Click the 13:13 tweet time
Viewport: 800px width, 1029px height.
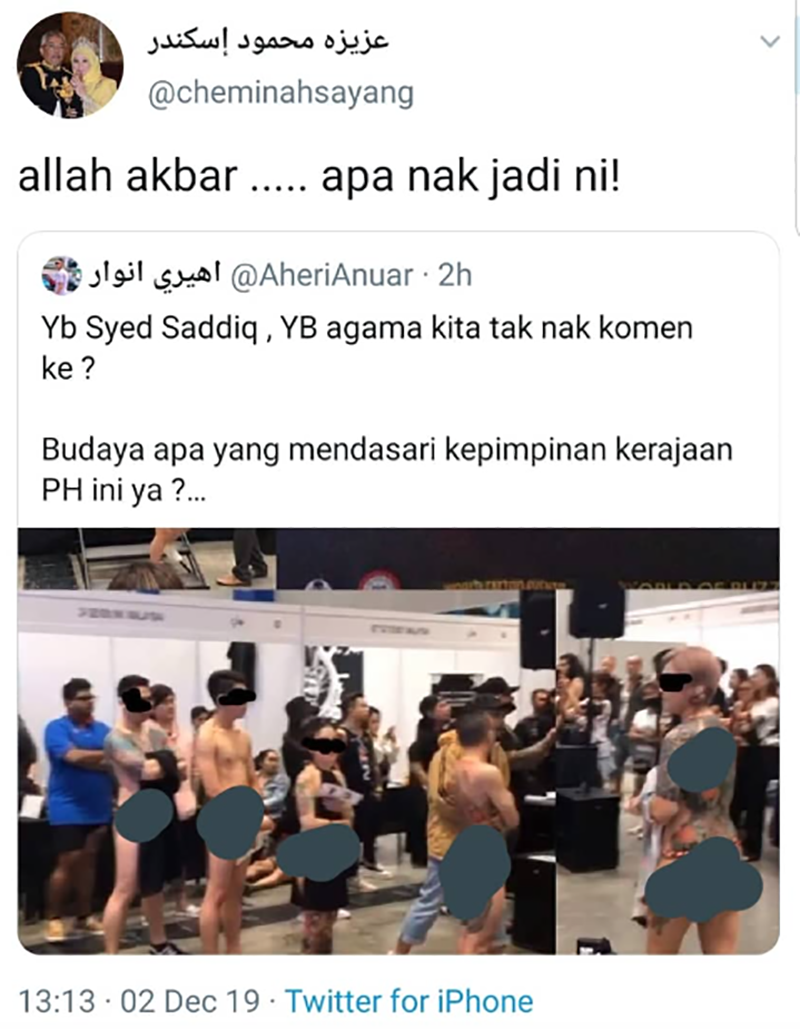pos(56,1002)
